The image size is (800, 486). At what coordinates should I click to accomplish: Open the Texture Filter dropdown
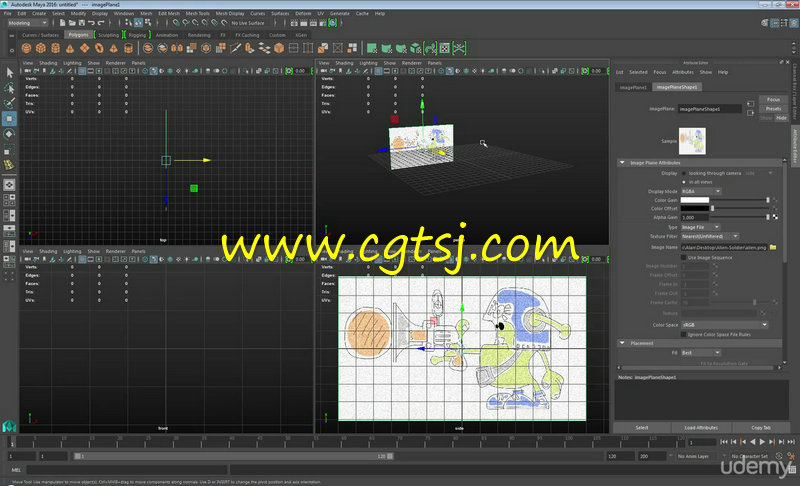710,237
